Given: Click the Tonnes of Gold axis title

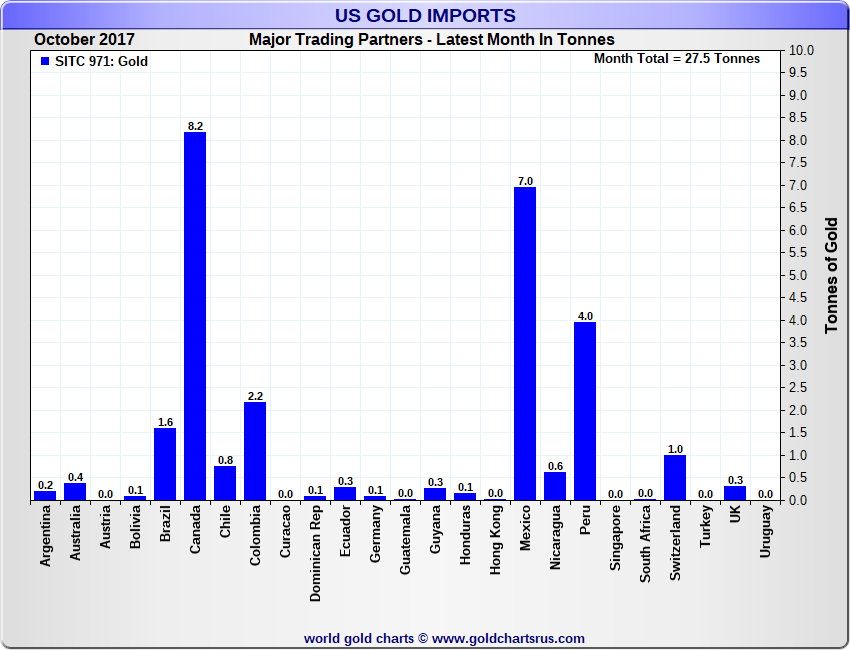Looking at the screenshot, I should (x=832, y=275).
